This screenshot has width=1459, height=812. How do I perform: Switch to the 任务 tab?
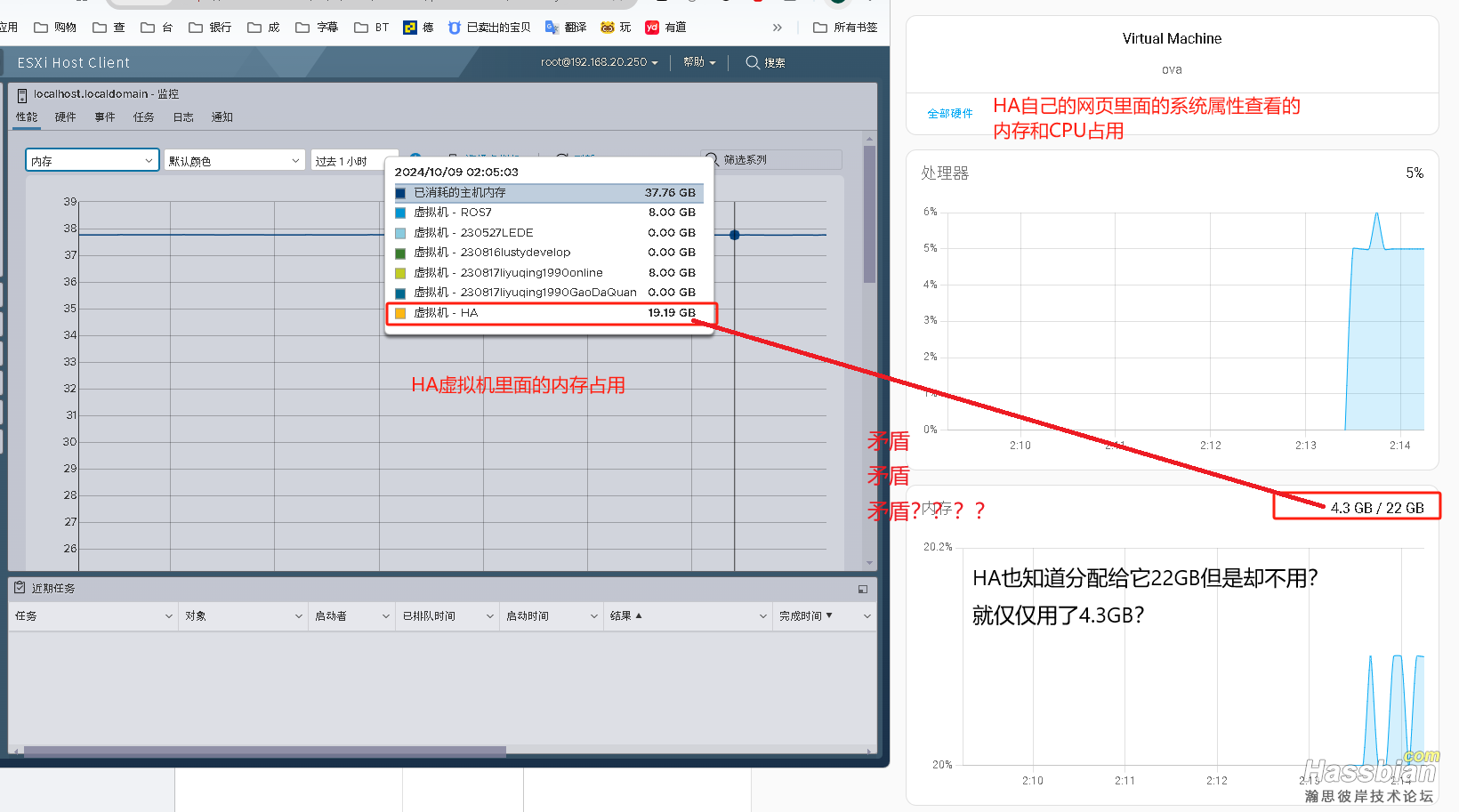point(144,117)
